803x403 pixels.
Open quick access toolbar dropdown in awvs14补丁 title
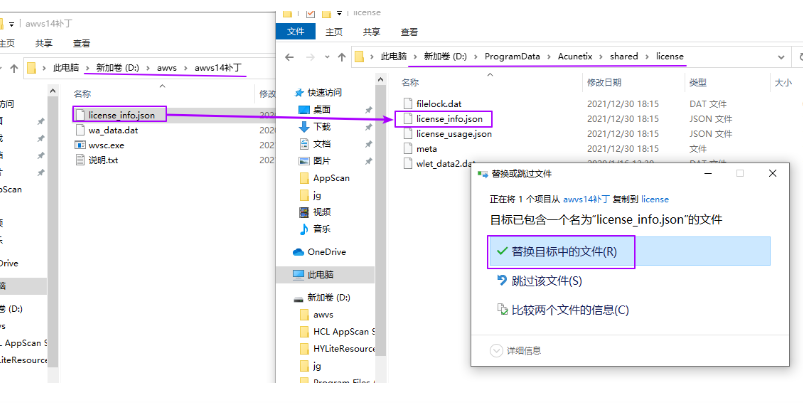point(11,24)
